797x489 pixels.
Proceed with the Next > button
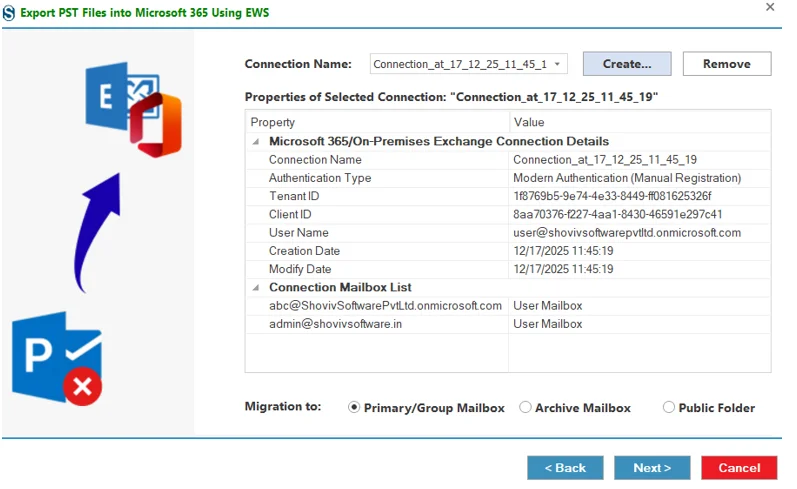click(652, 468)
